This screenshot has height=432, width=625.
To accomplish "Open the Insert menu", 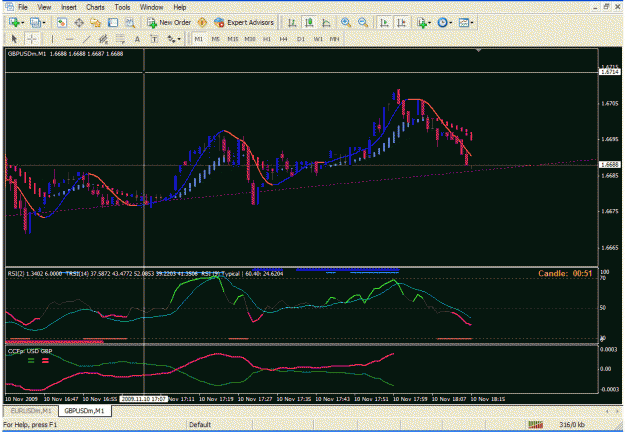I will point(69,7).
